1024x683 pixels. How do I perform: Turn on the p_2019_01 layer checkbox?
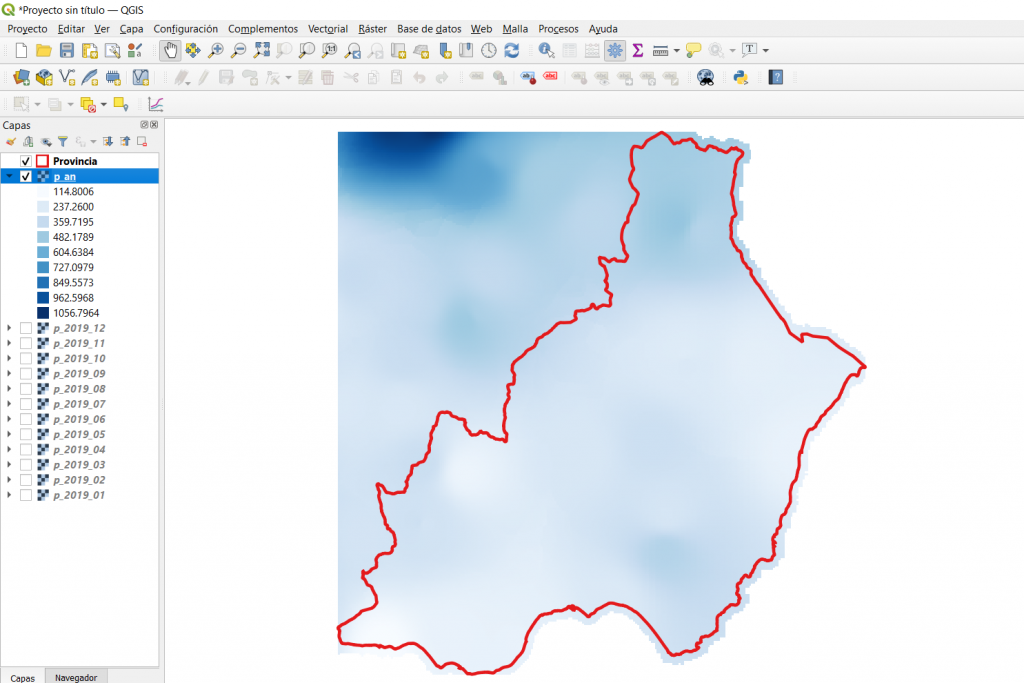pyautogui.click(x=26, y=495)
